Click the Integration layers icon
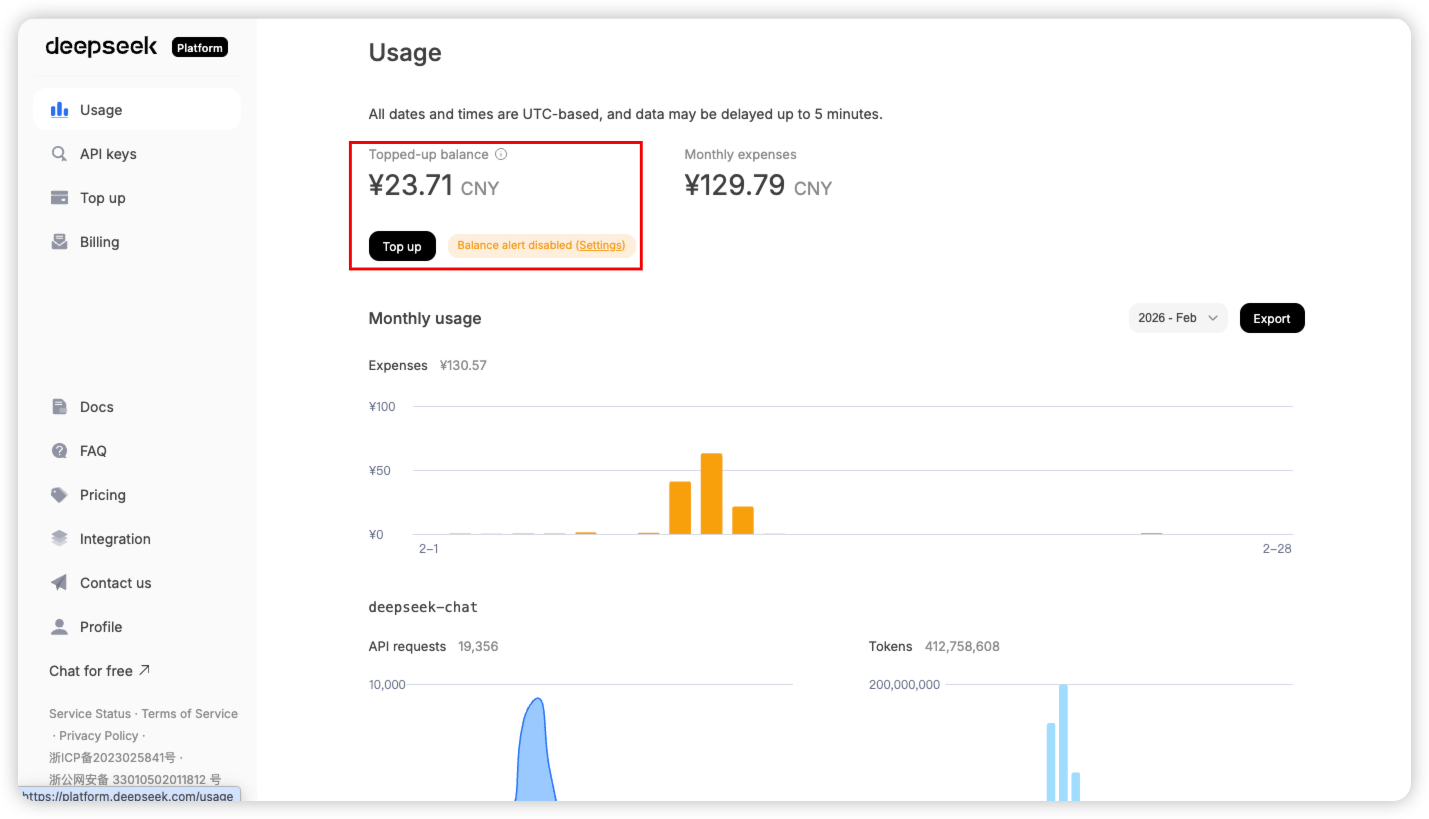Viewport: 1429px width, 819px height. point(60,539)
